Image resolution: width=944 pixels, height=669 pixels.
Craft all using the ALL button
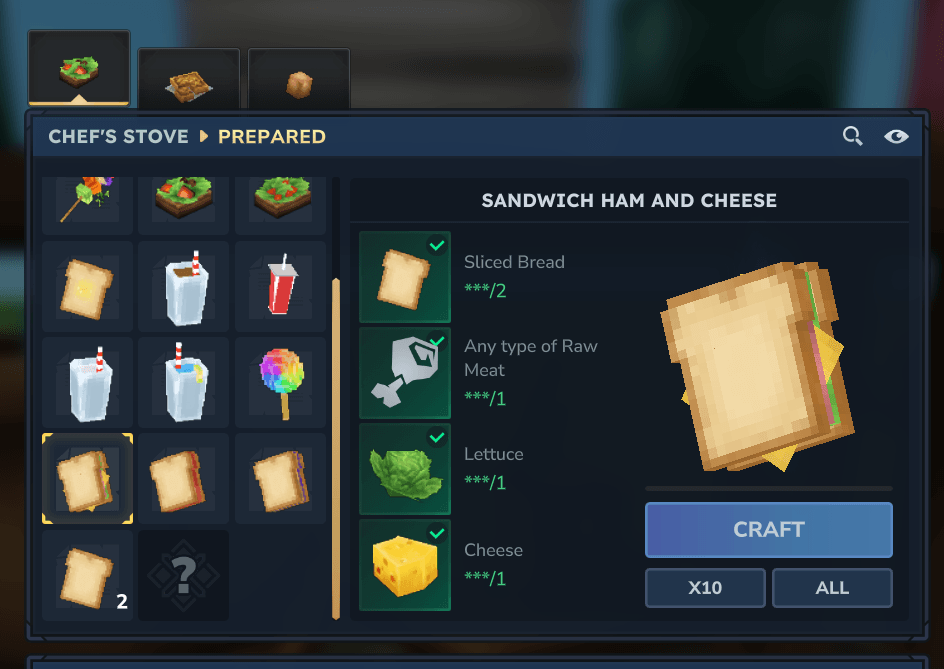click(832, 588)
